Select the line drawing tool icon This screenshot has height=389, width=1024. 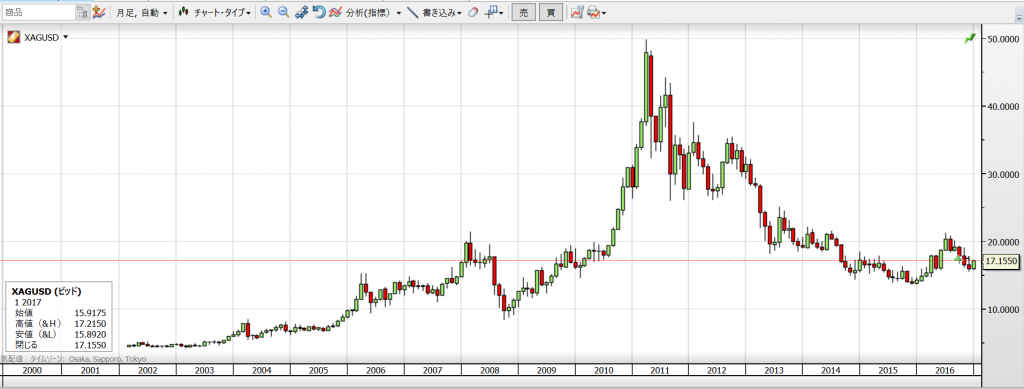(x=412, y=12)
